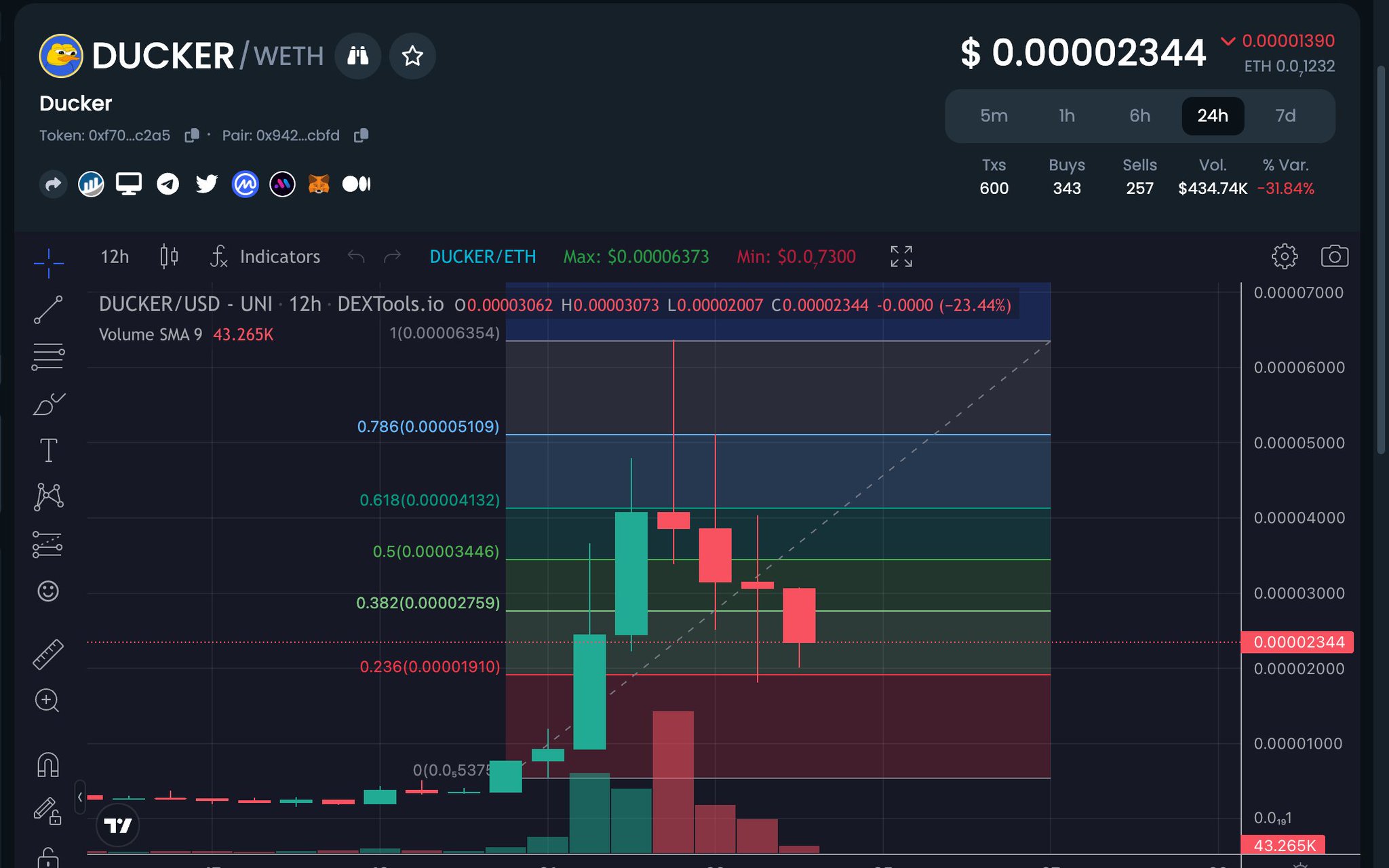Open the Indicators menu
Screen dimensions: 1389x868
[x=266, y=257]
